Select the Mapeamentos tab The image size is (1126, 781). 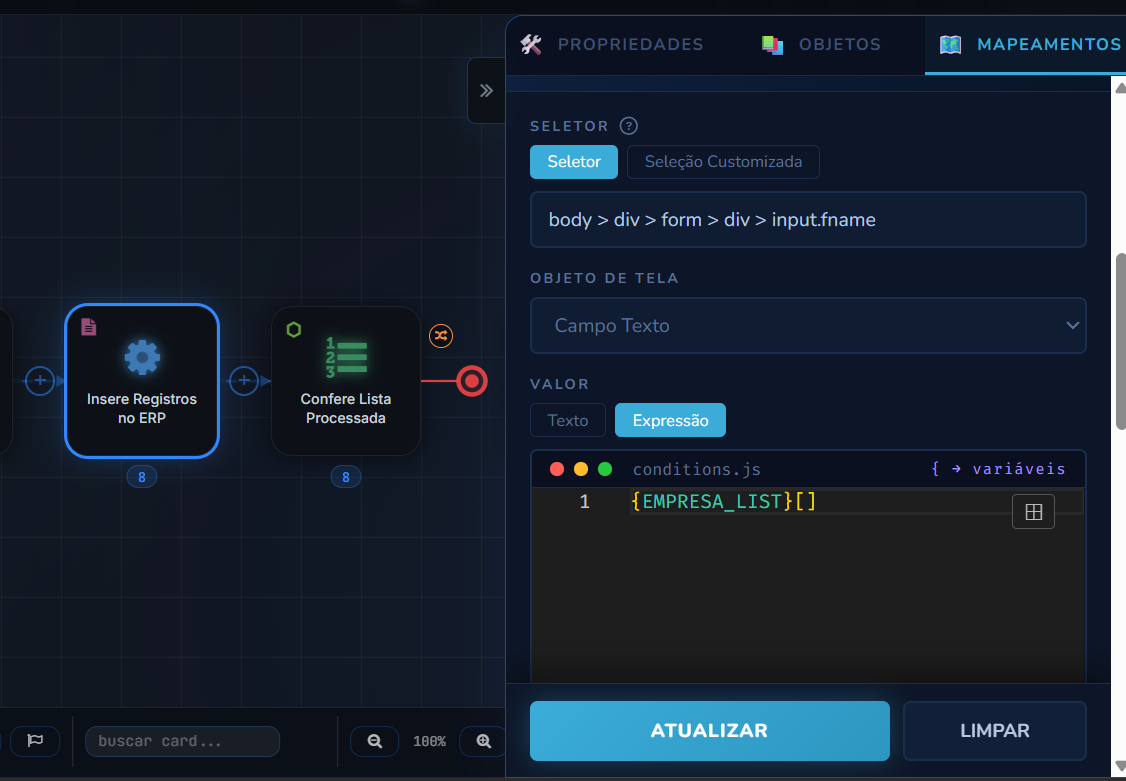pyautogui.click(x=1030, y=45)
